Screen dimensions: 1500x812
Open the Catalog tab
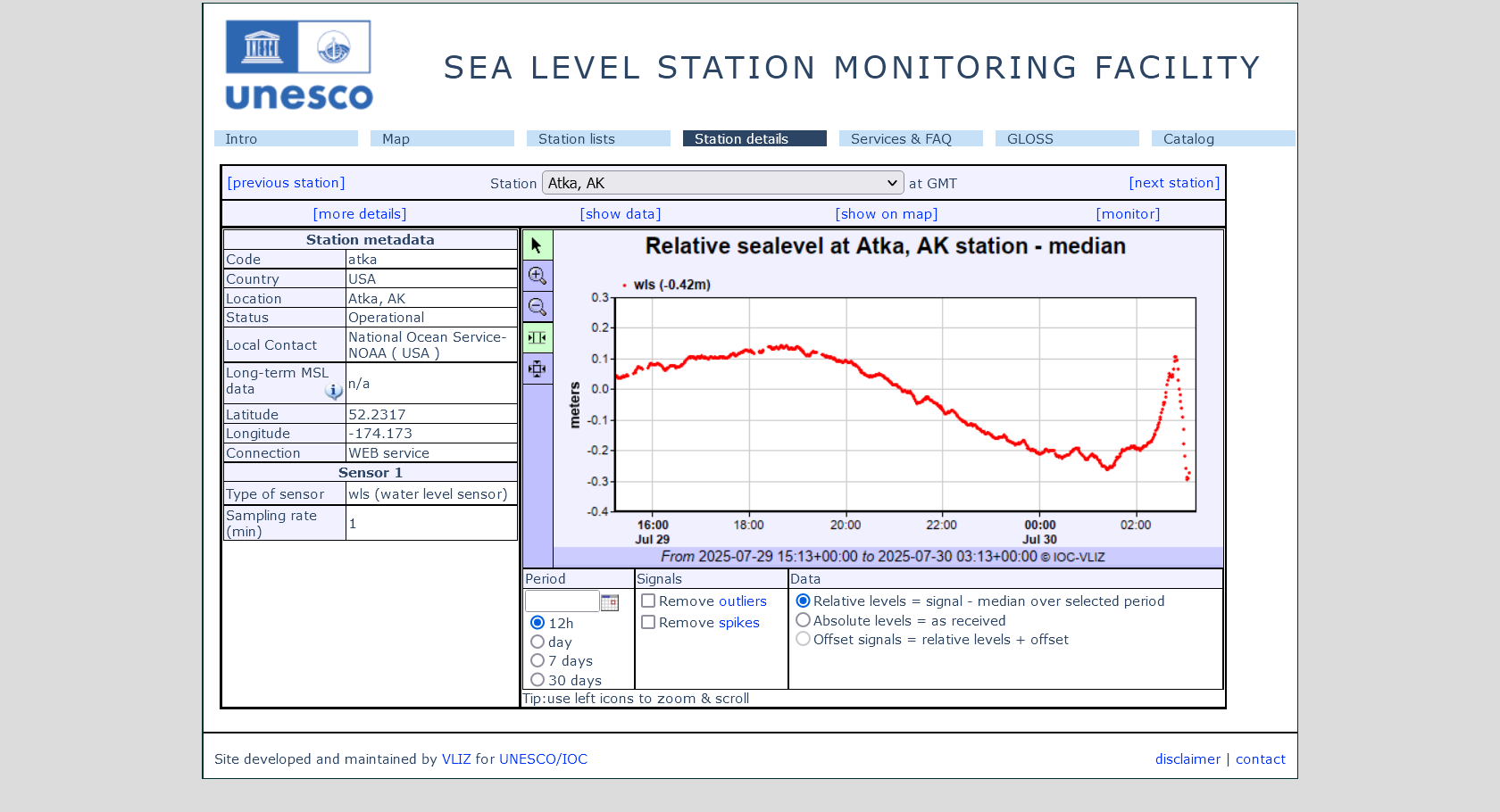[x=1223, y=138]
